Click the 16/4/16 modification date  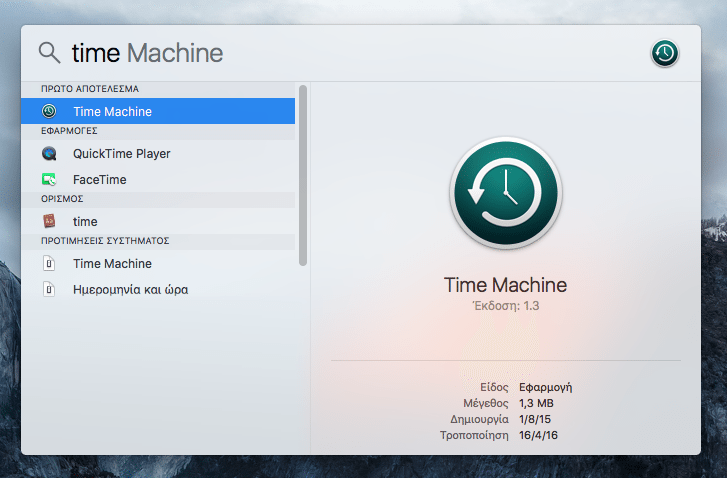[x=538, y=435]
